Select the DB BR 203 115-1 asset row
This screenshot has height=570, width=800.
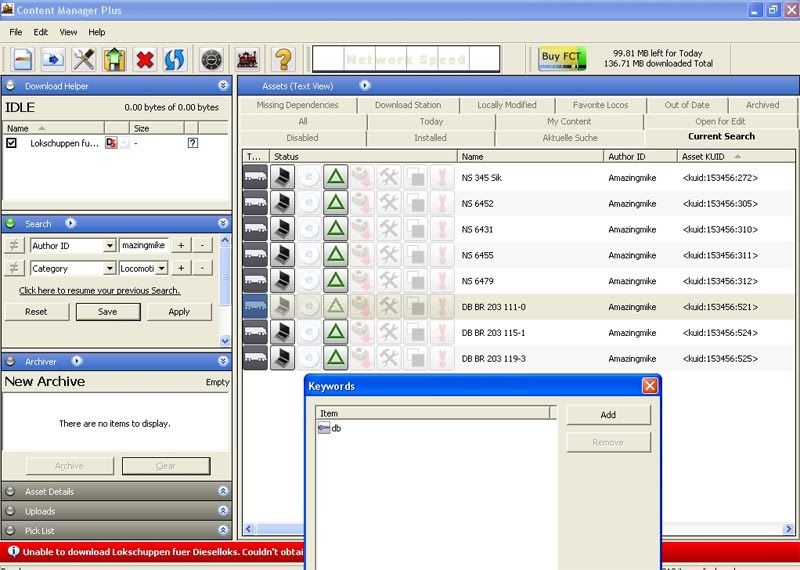pos(519,333)
